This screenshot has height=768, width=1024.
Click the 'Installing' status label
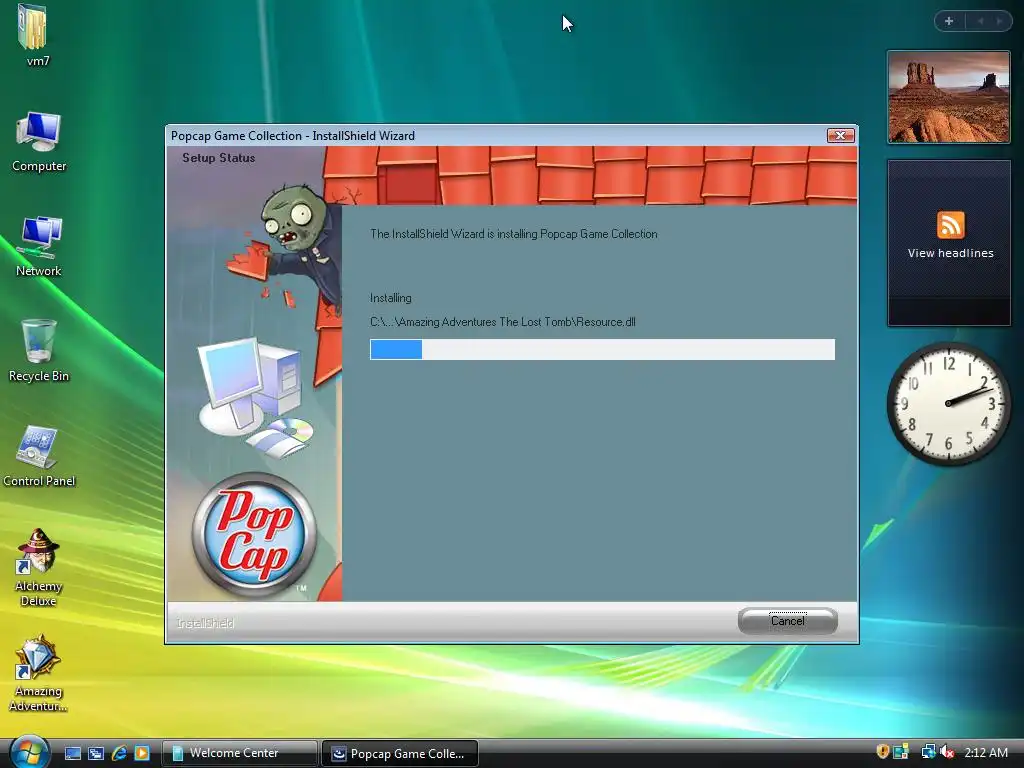click(x=391, y=298)
